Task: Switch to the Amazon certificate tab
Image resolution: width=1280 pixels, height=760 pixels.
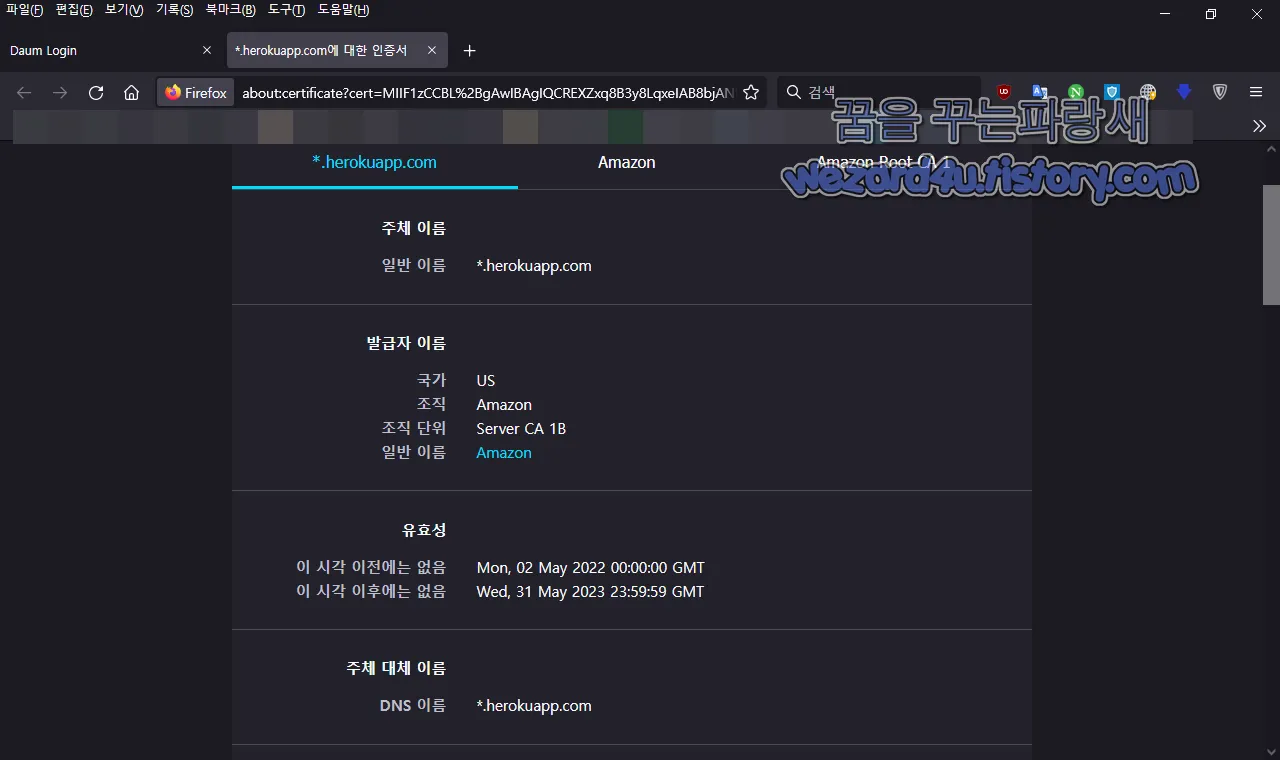Action: tap(627, 163)
